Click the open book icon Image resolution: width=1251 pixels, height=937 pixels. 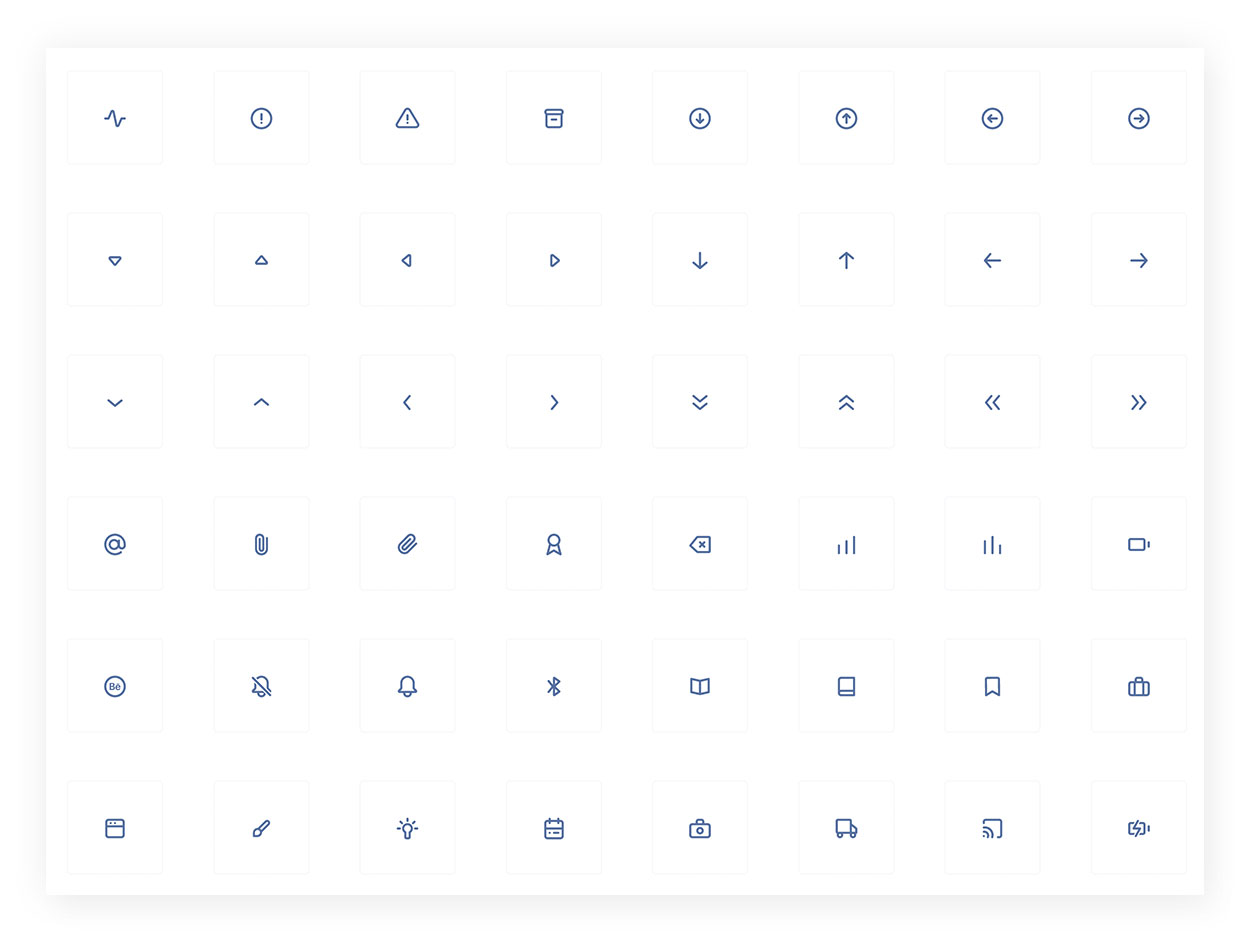[700, 686]
